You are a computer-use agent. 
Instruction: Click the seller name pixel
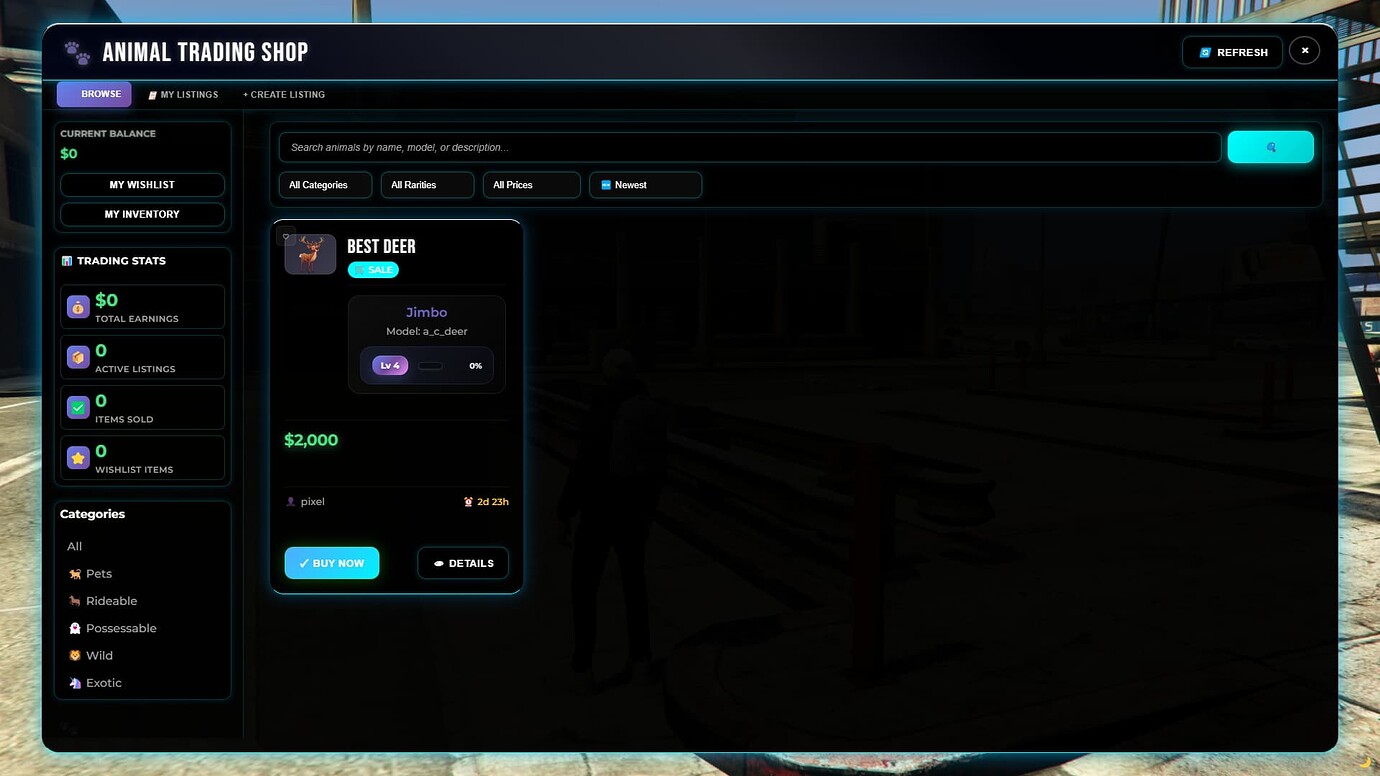(x=313, y=502)
